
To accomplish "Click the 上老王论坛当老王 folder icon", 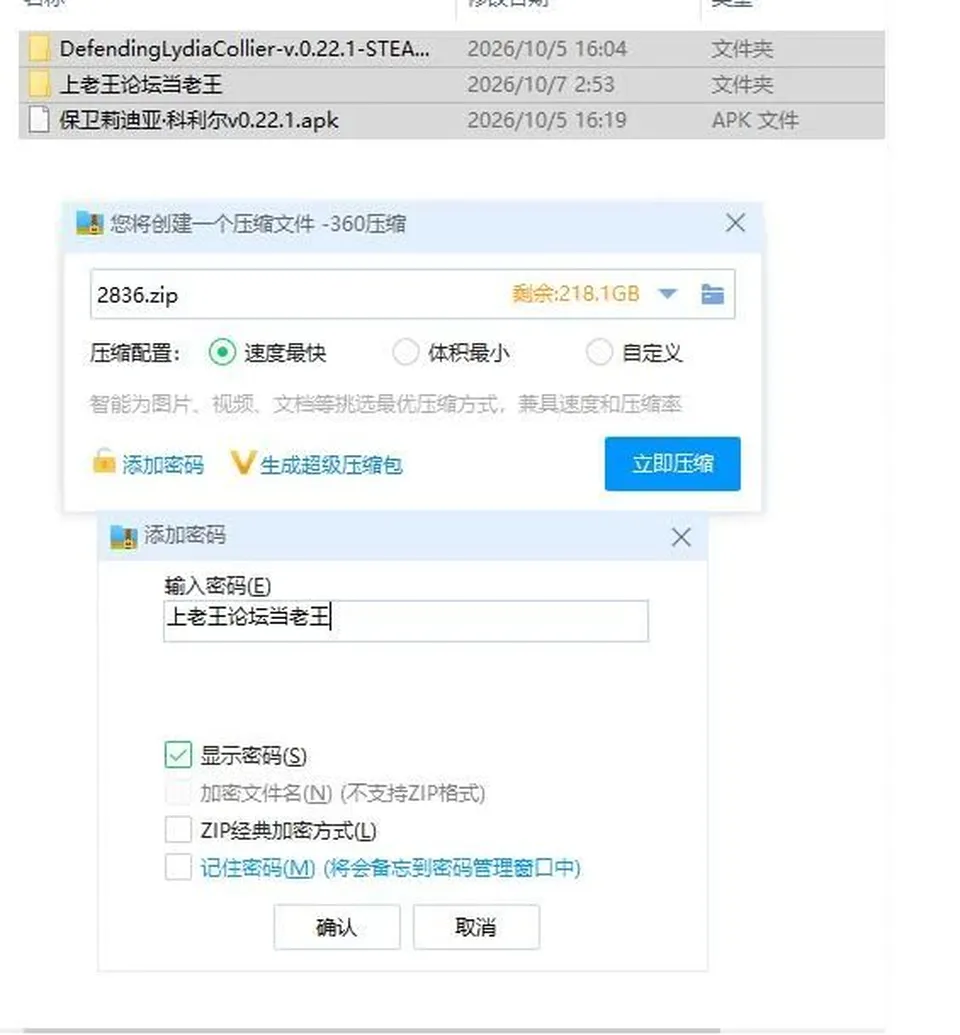I will tap(39, 84).
